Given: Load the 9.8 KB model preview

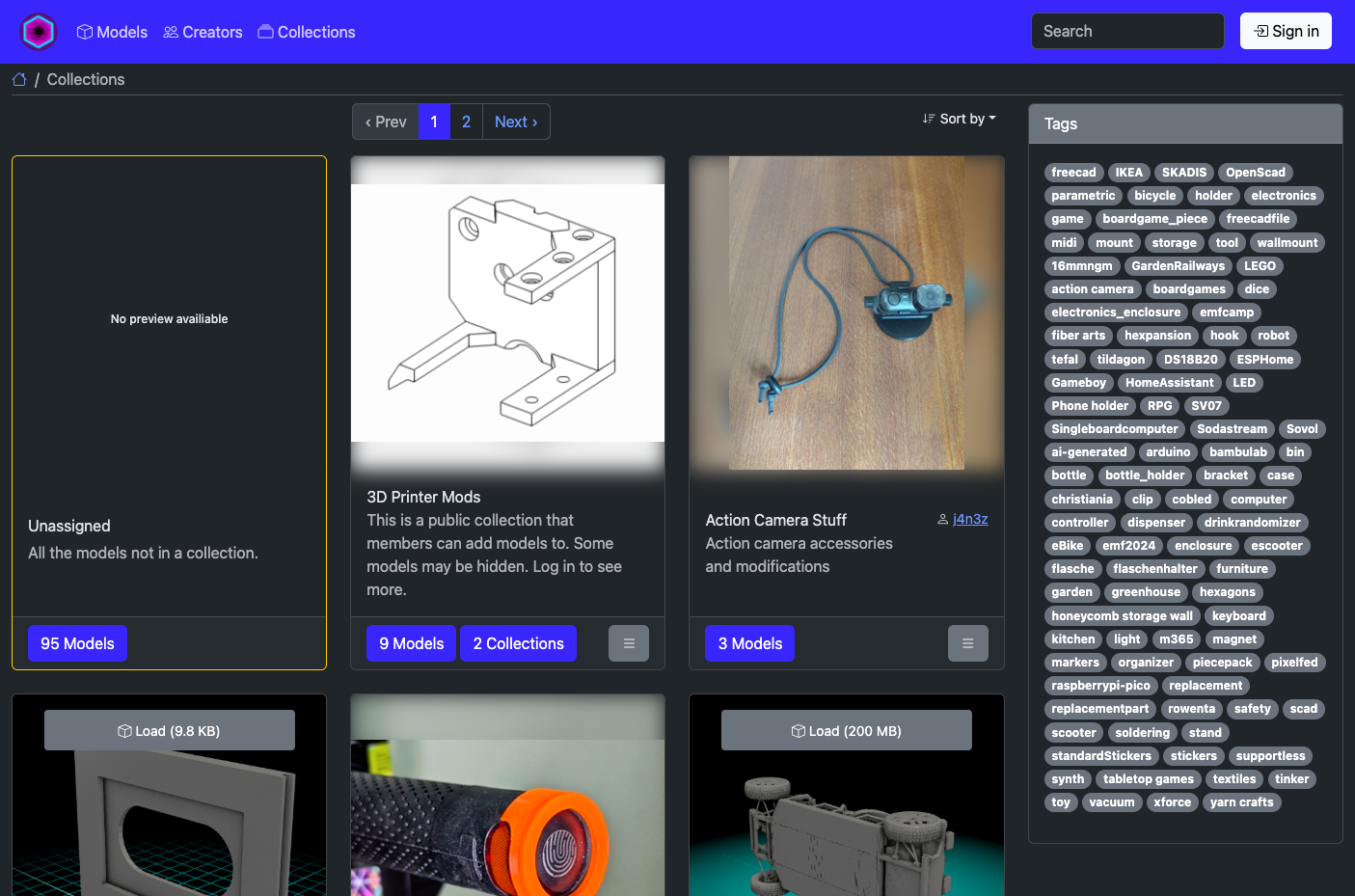Looking at the screenshot, I should [x=170, y=730].
